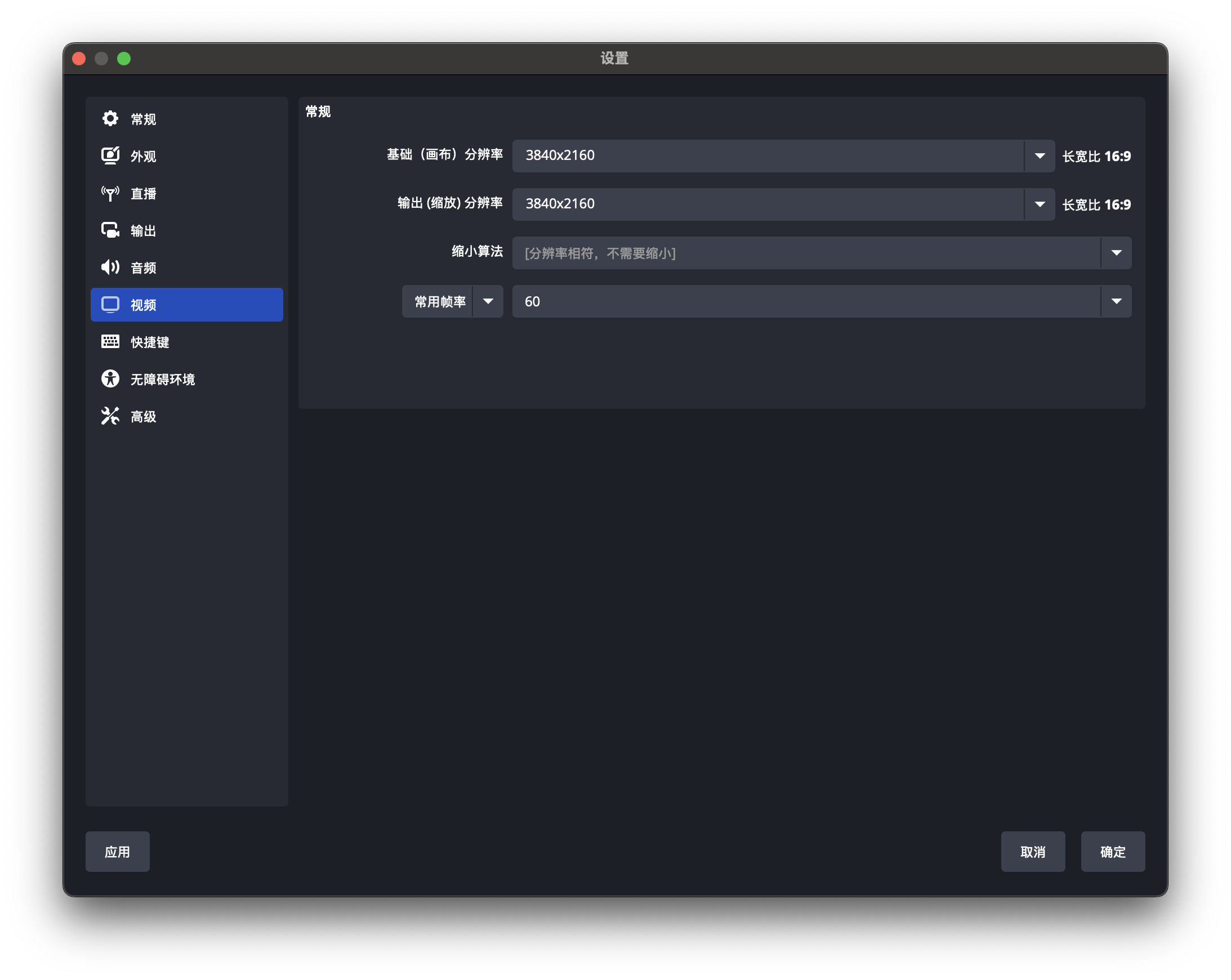This screenshot has width=1231, height=980.
Task: Zoom the 设置 window with green button
Action: 124,59
